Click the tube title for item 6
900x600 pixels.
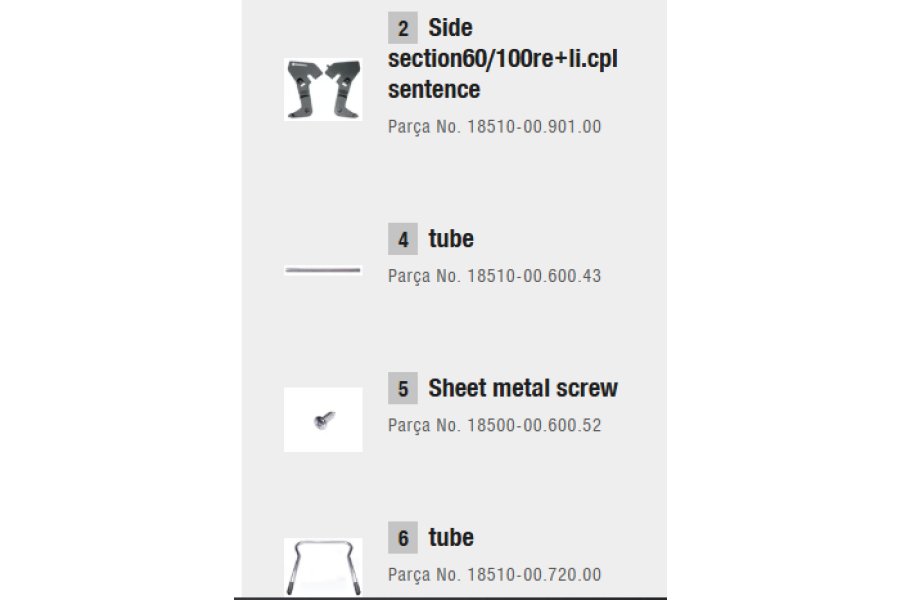point(451,537)
